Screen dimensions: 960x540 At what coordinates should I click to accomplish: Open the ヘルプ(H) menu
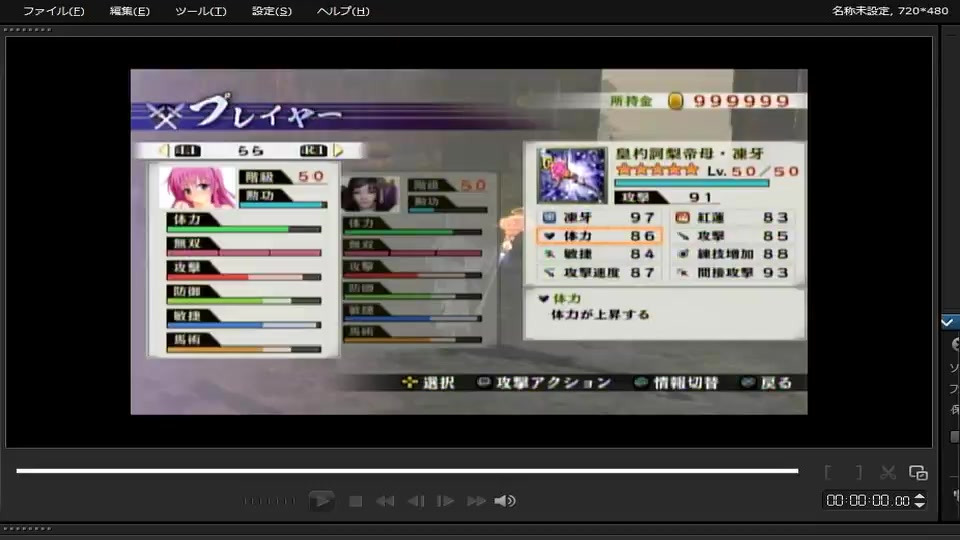(343, 11)
